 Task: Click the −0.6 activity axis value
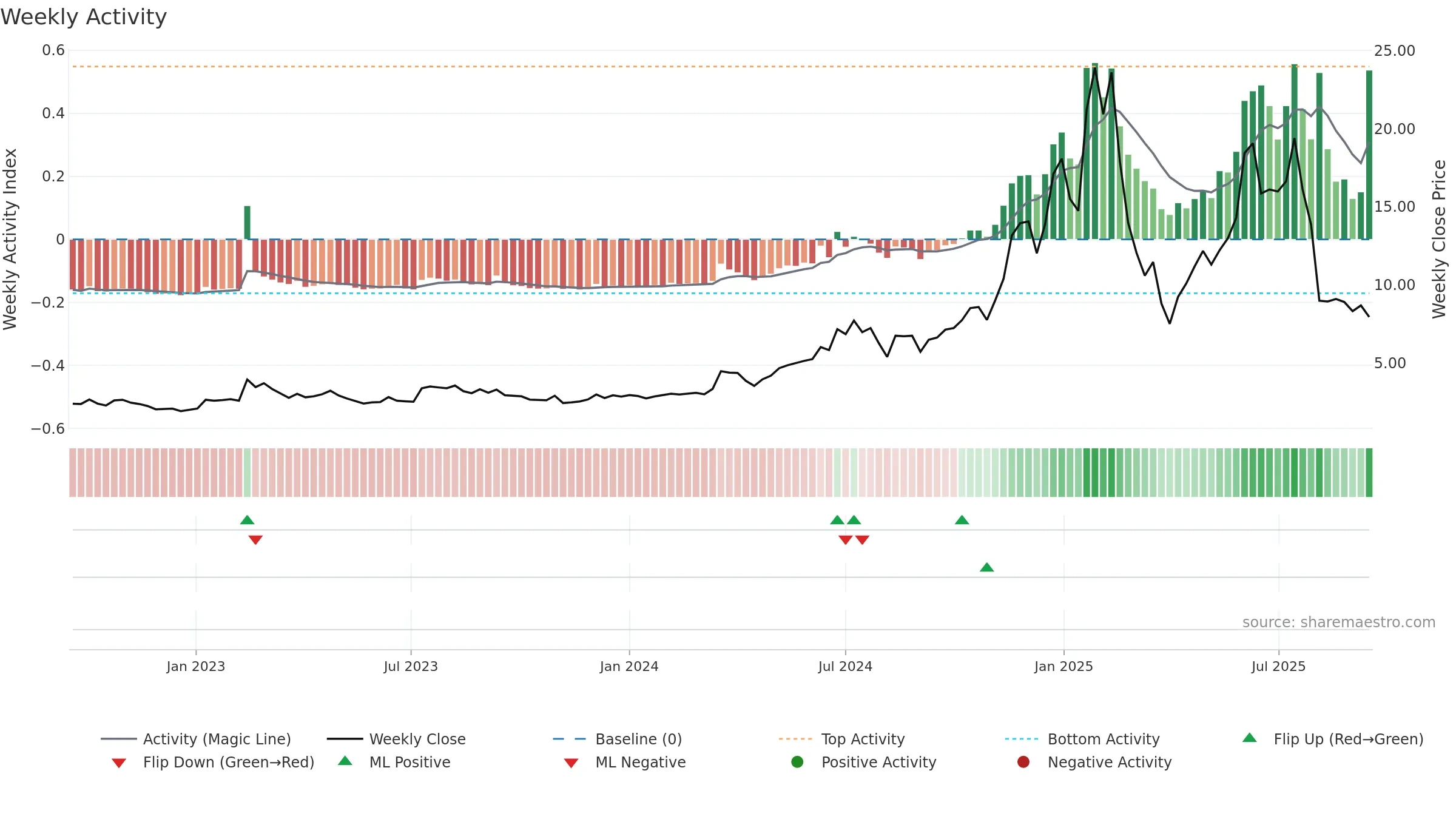(48, 429)
